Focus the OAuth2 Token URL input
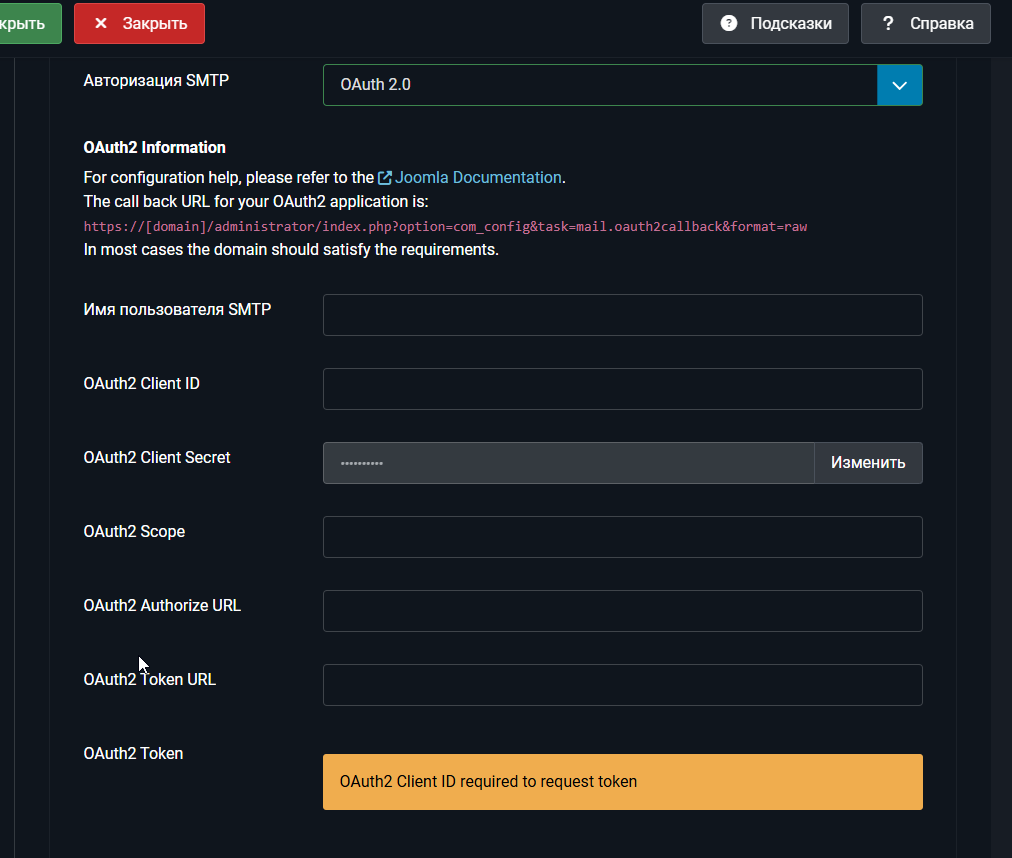 pos(623,685)
